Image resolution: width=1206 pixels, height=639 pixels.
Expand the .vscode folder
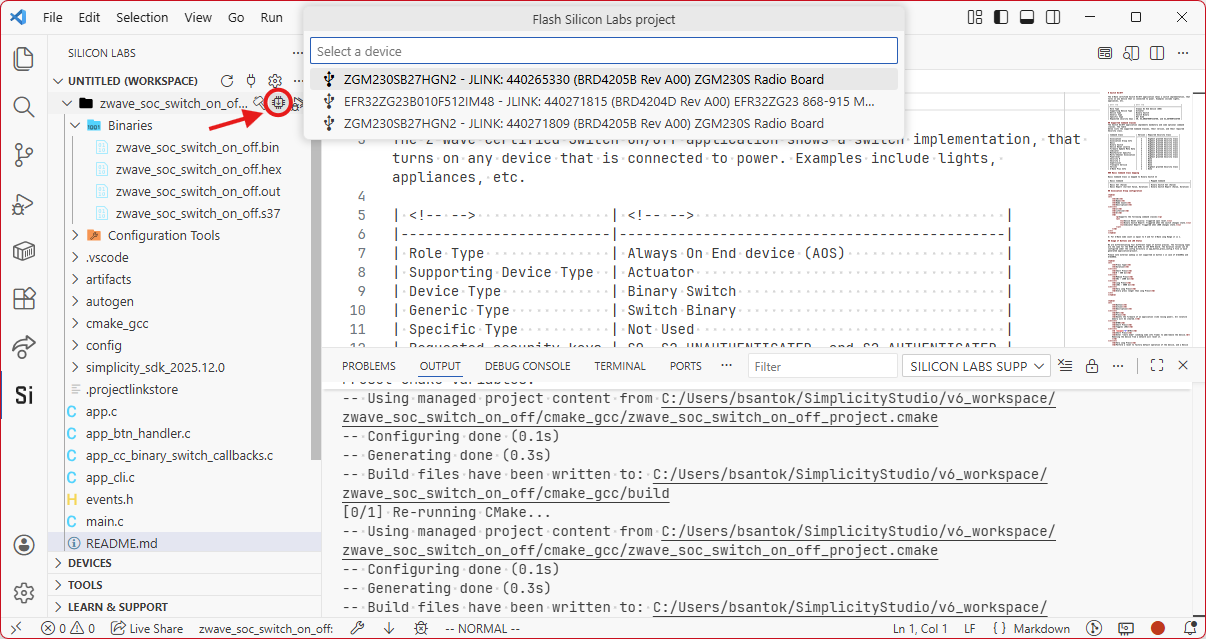point(76,257)
